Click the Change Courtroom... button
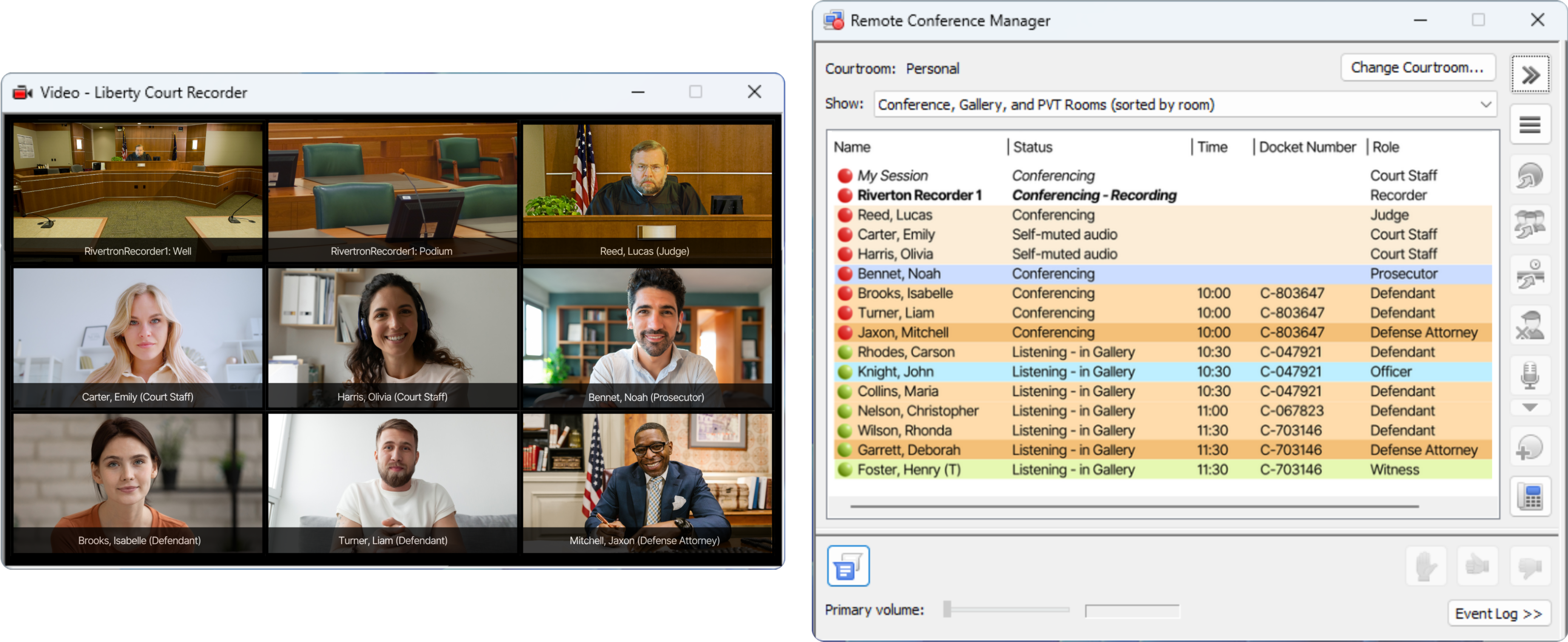Viewport: 1568px width, 642px height. [x=1417, y=68]
